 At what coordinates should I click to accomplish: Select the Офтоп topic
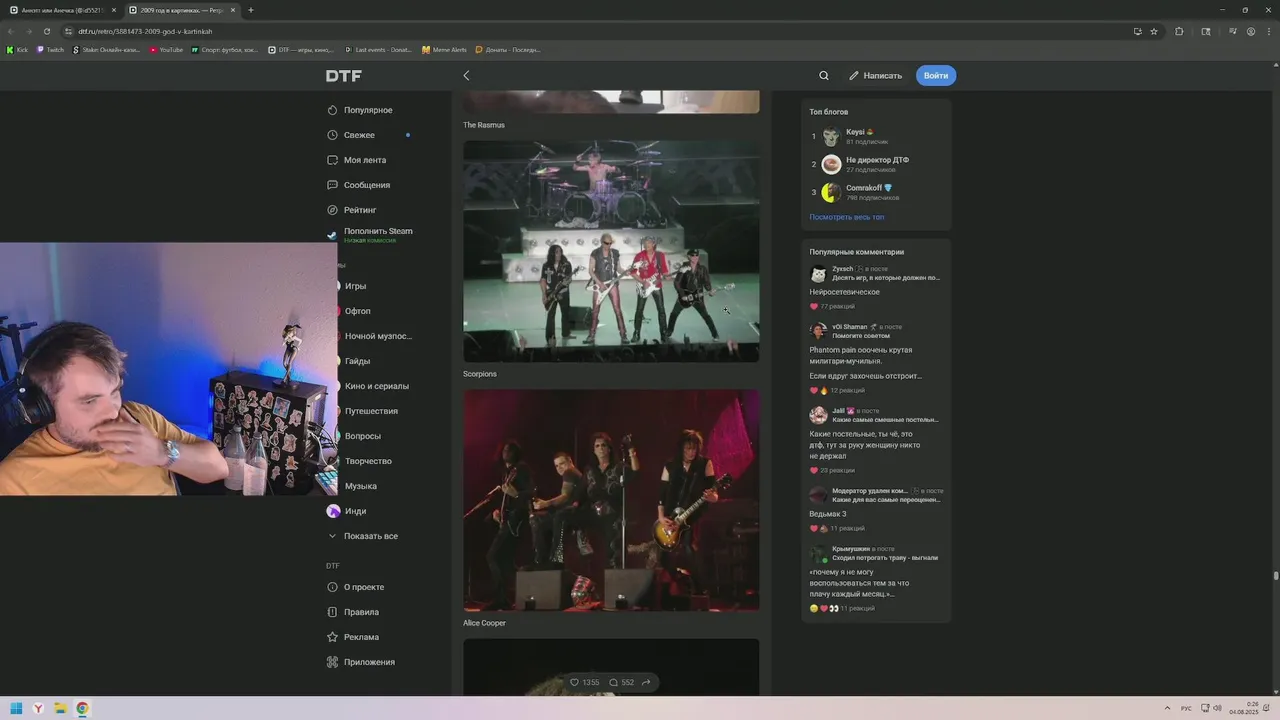point(357,311)
